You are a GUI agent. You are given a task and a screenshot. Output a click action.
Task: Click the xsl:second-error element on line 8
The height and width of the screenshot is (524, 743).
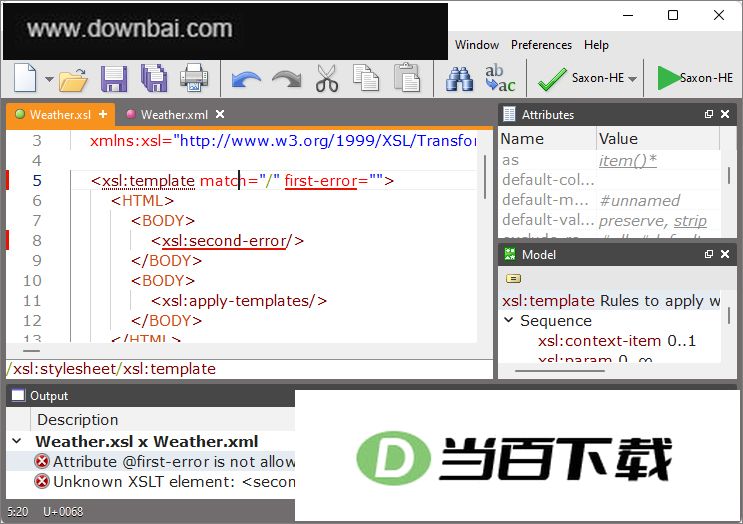(x=224, y=241)
